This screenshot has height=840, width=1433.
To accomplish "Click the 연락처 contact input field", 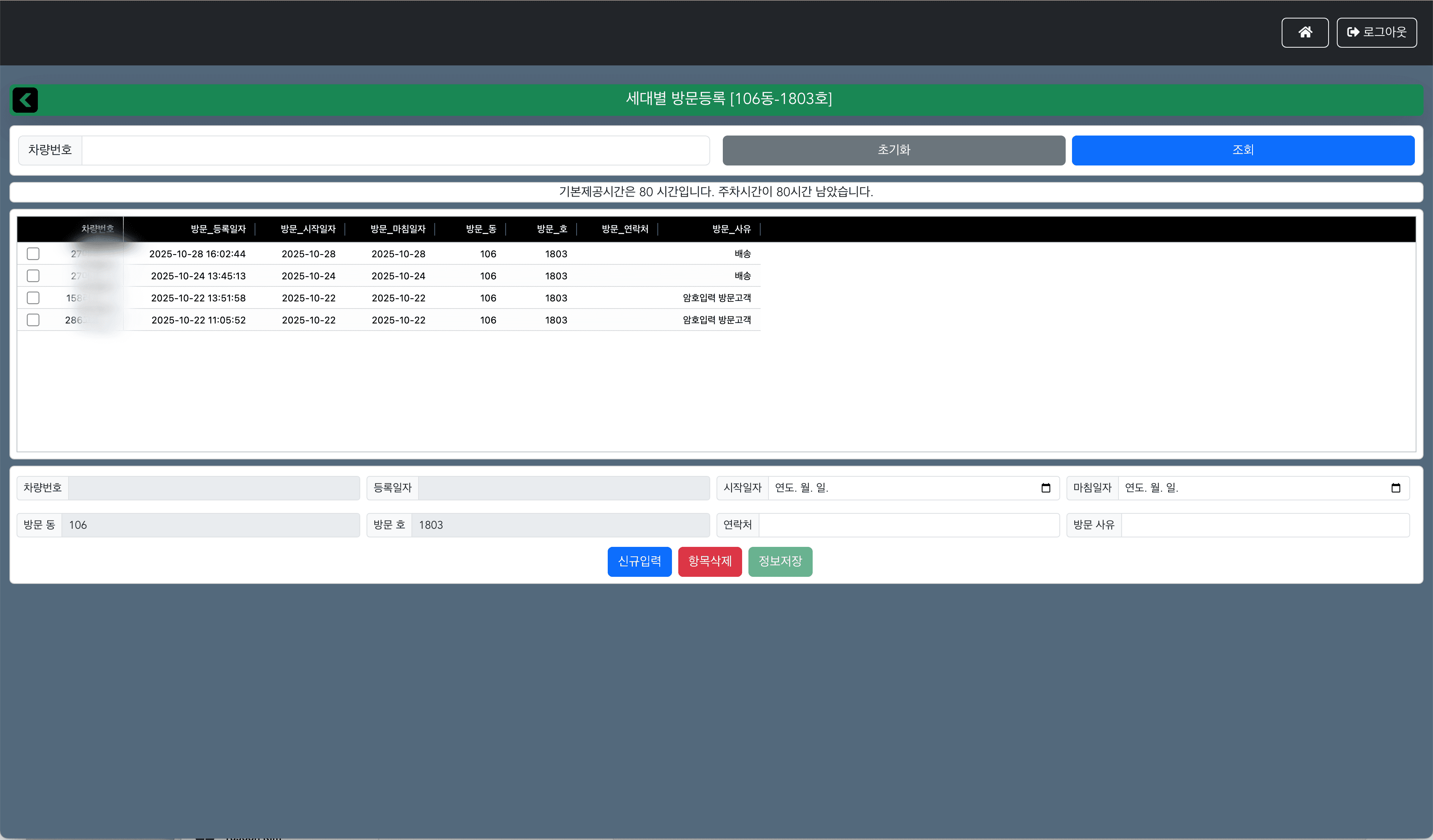I will pyautogui.click(x=908, y=524).
